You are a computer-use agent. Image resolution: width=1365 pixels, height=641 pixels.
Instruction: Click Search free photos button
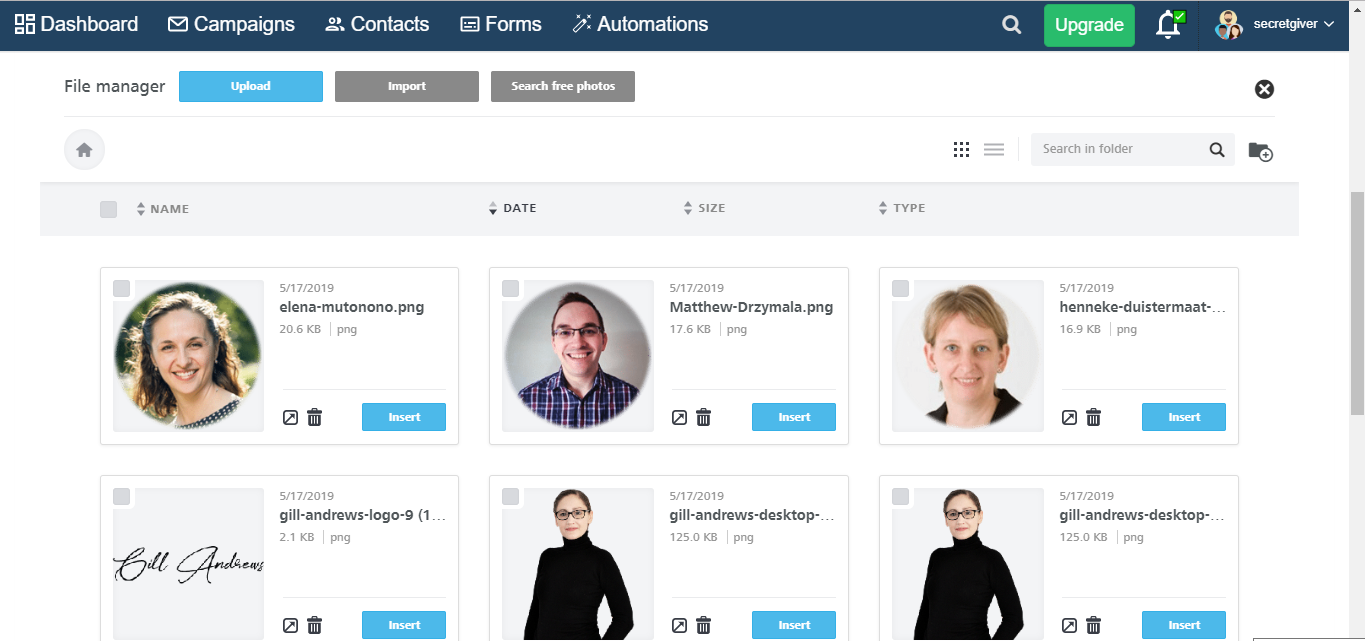point(563,86)
